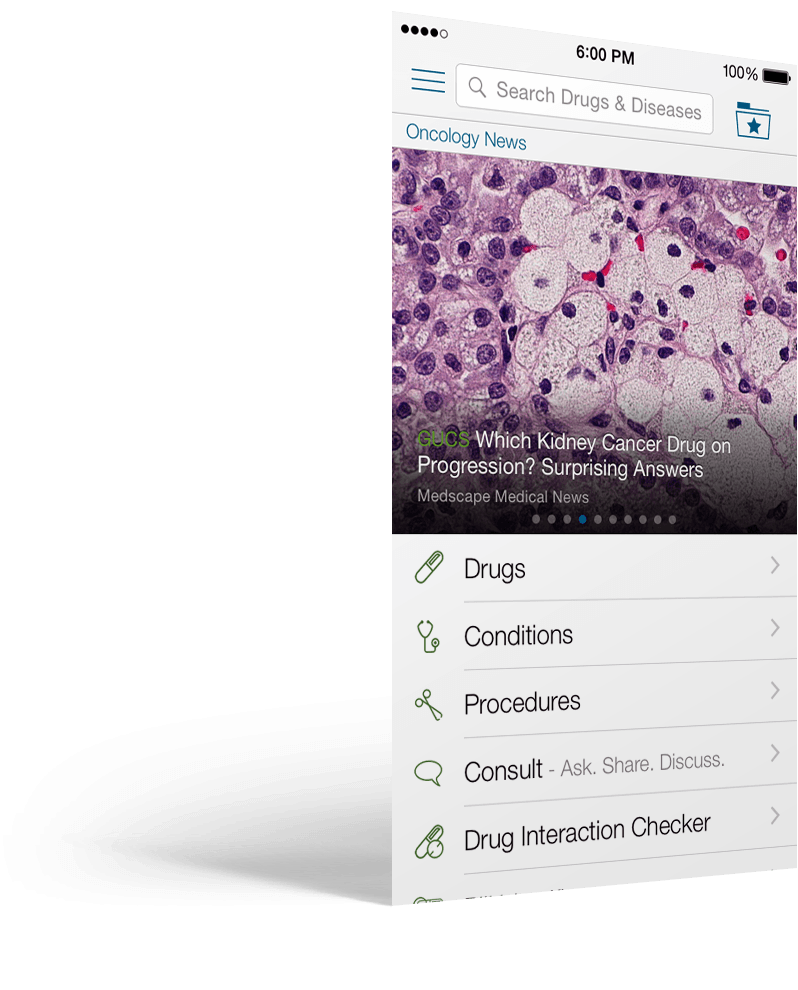
Task: Open the saved favorites folder icon
Action: coord(753,121)
